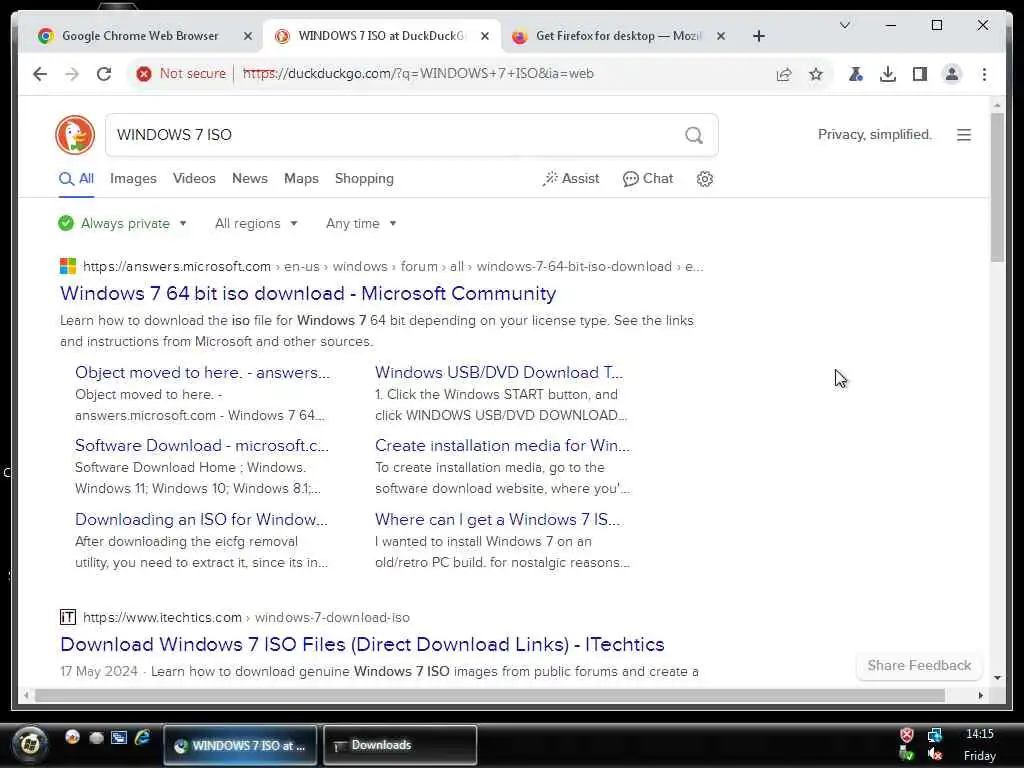Switch to Google Chrome Web Browser tab
This screenshot has height=768, width=1024.
pyautogui.click(x=140, y=36)
